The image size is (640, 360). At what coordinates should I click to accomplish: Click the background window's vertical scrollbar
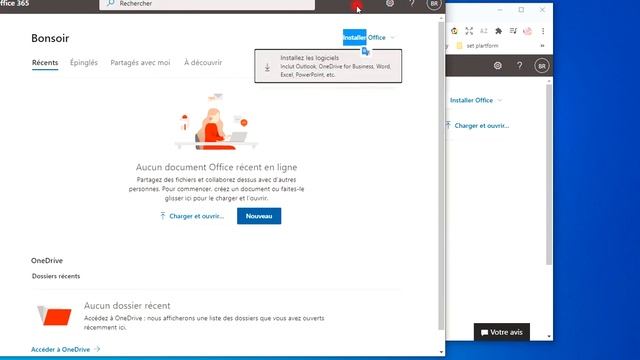[x=549, y=175]
